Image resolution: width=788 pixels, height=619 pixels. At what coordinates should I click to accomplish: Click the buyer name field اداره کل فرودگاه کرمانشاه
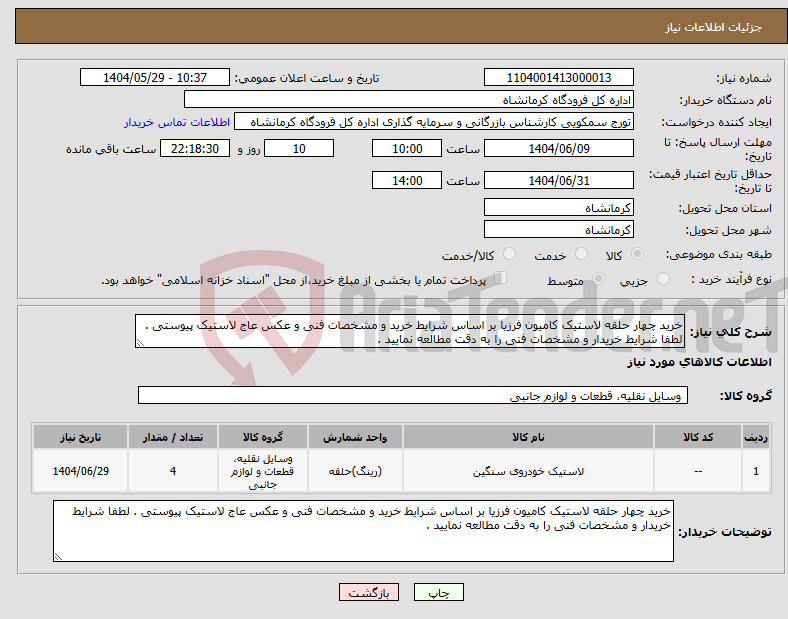[409, 99]
